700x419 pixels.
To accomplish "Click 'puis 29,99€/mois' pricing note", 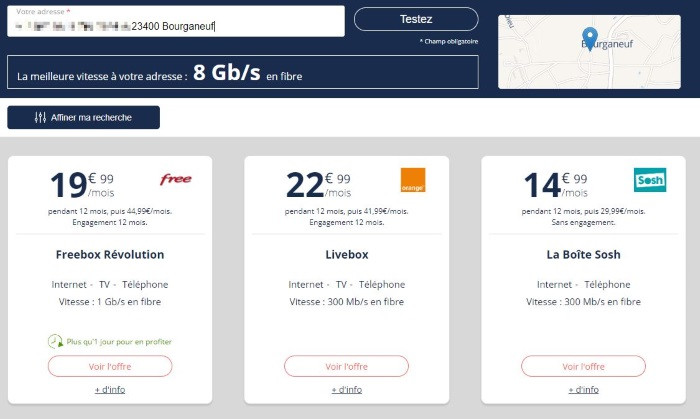I will [x=615, y=212].
